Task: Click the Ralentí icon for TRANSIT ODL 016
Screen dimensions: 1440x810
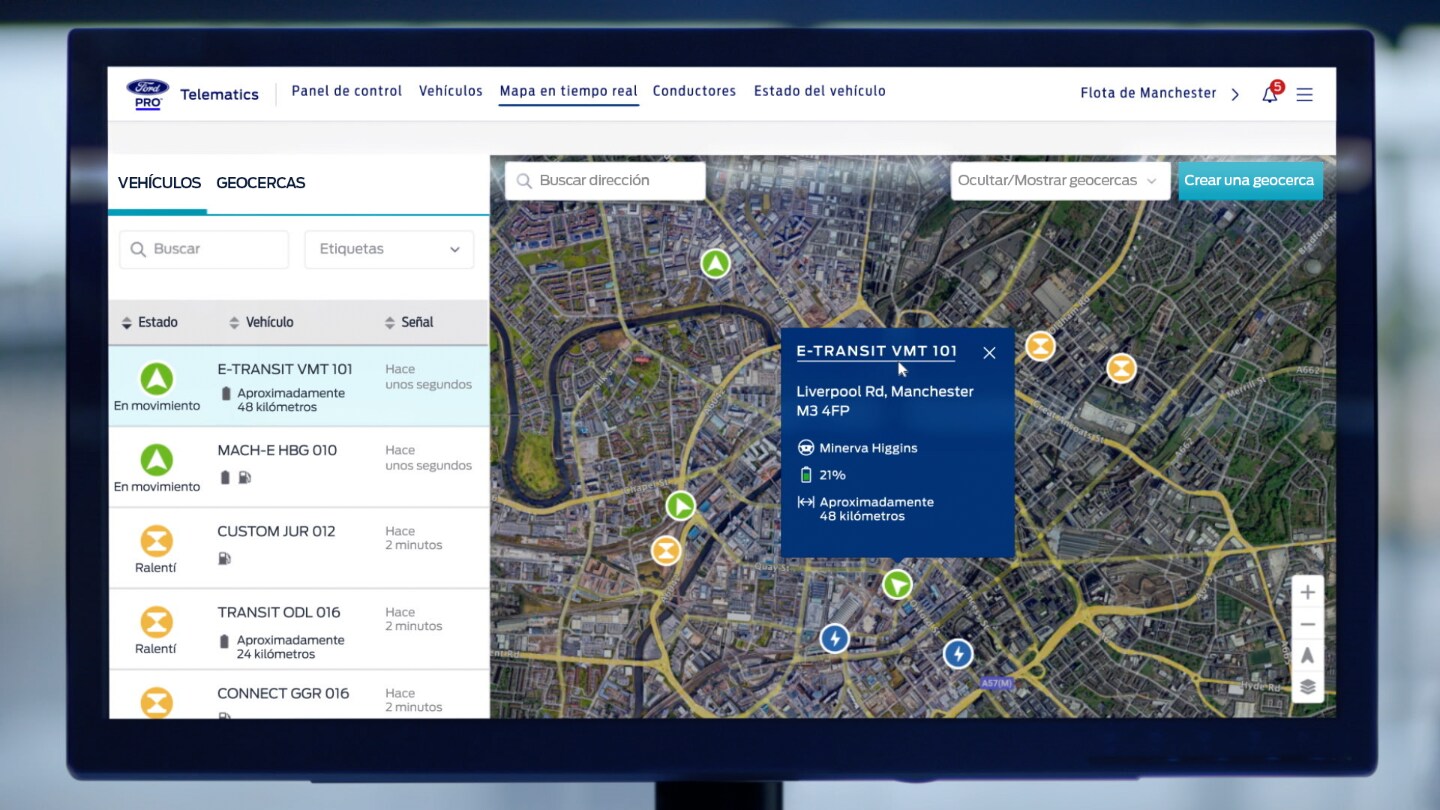Action: (156, 622)
